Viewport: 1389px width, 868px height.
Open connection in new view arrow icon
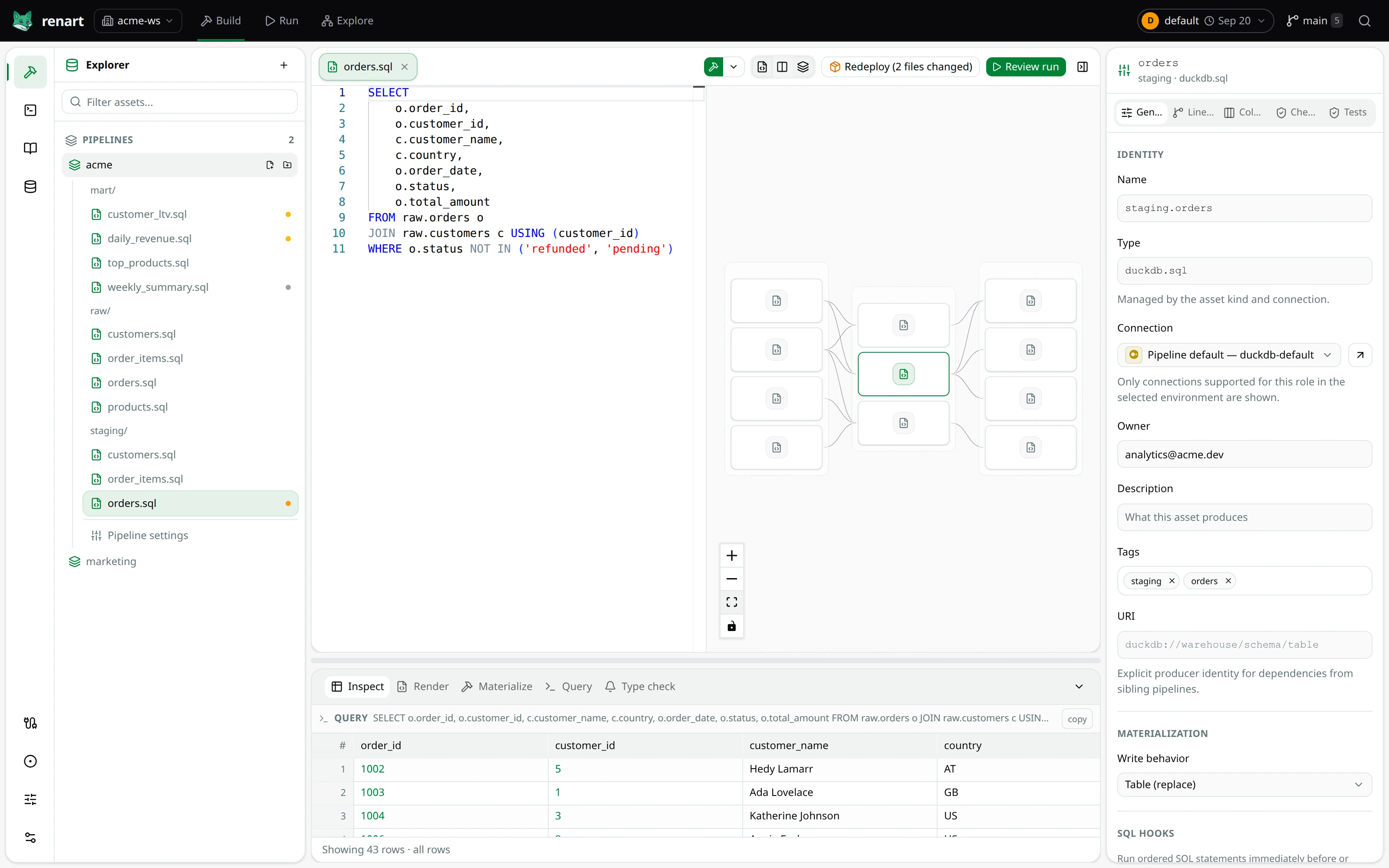tap(1360, 355)
